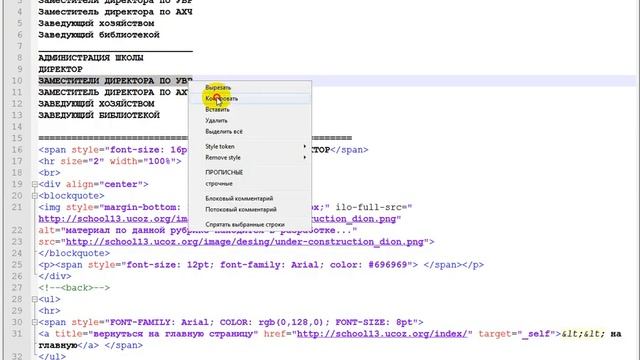Click the uppercase ЗАВЕДУЮЩИЙ ХОЗЯЙСТВОМ on line 12
This screenshot has width=640, height=360.
coord(96,104)
